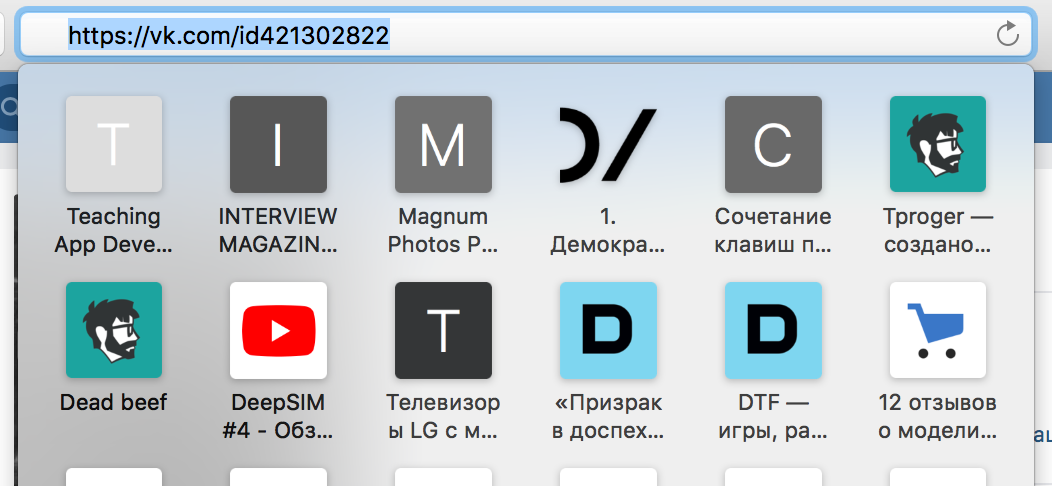Screen dimensions: 1052x486
Task: Open the Сочетание клавиш favorite icon
Action: click(774, 144)
